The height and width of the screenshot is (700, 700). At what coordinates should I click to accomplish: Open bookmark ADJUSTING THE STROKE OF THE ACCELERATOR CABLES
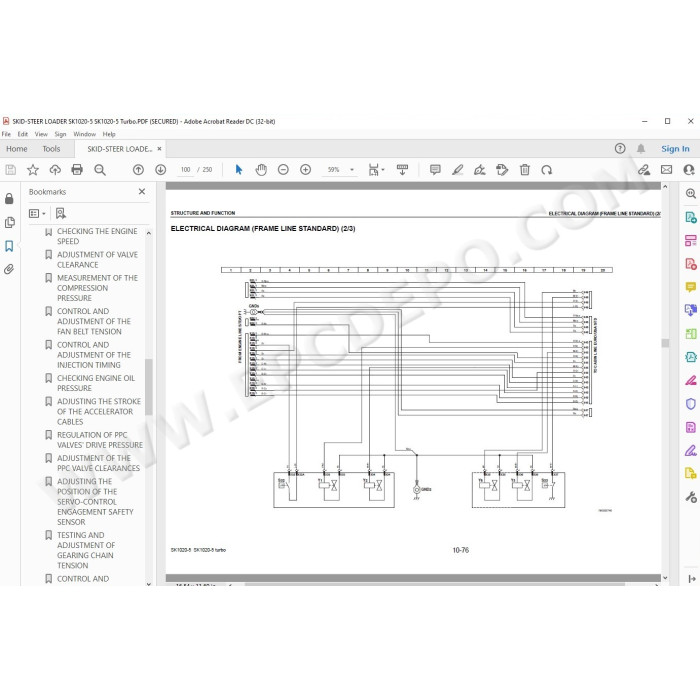(x=99, y=411)
